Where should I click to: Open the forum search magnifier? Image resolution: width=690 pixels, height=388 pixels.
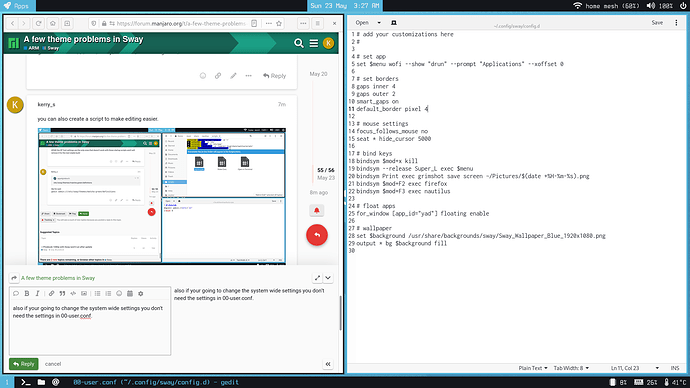pos(299,43)
